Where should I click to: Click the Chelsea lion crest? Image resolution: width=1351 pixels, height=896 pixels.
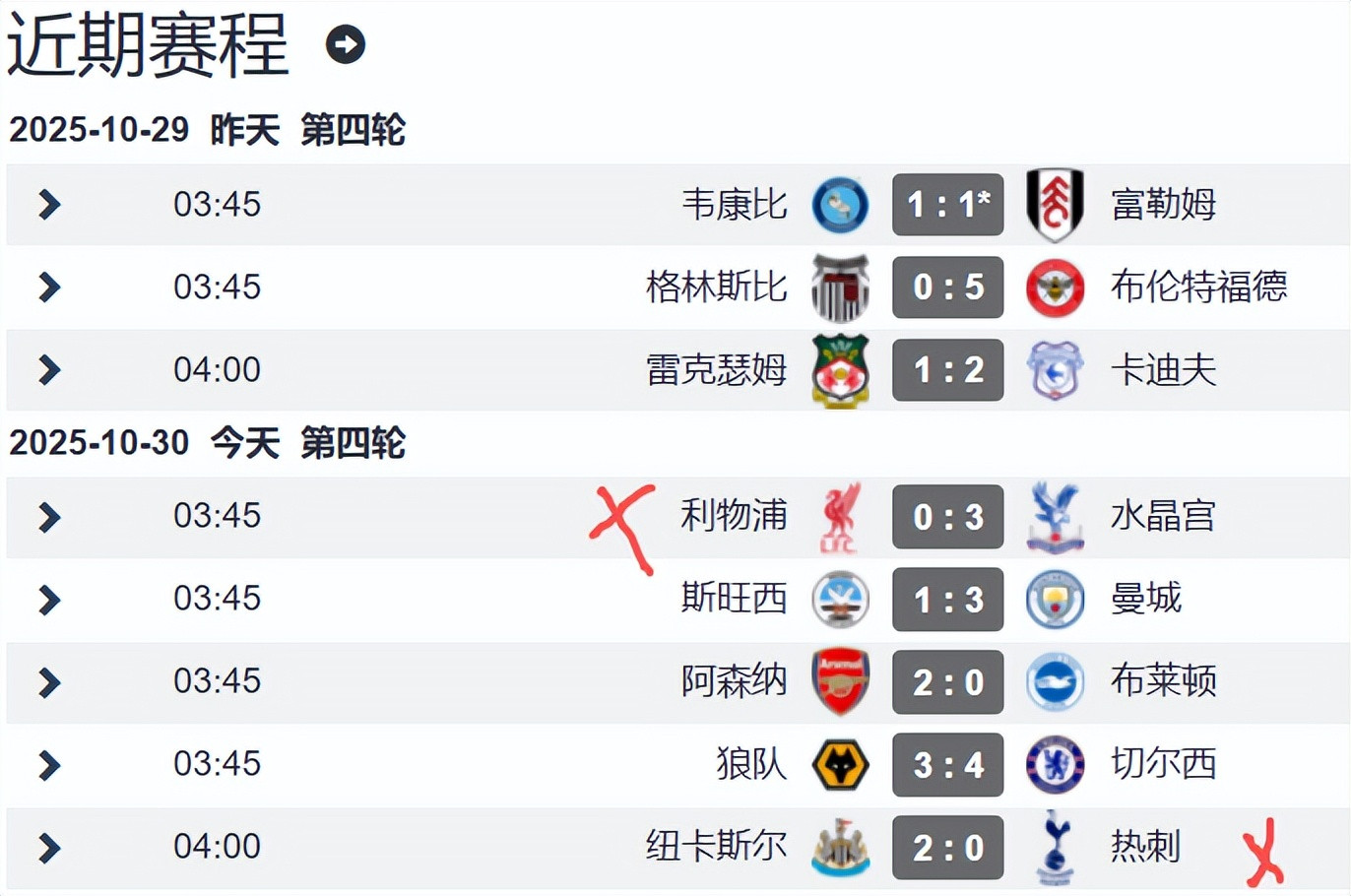1055,764
